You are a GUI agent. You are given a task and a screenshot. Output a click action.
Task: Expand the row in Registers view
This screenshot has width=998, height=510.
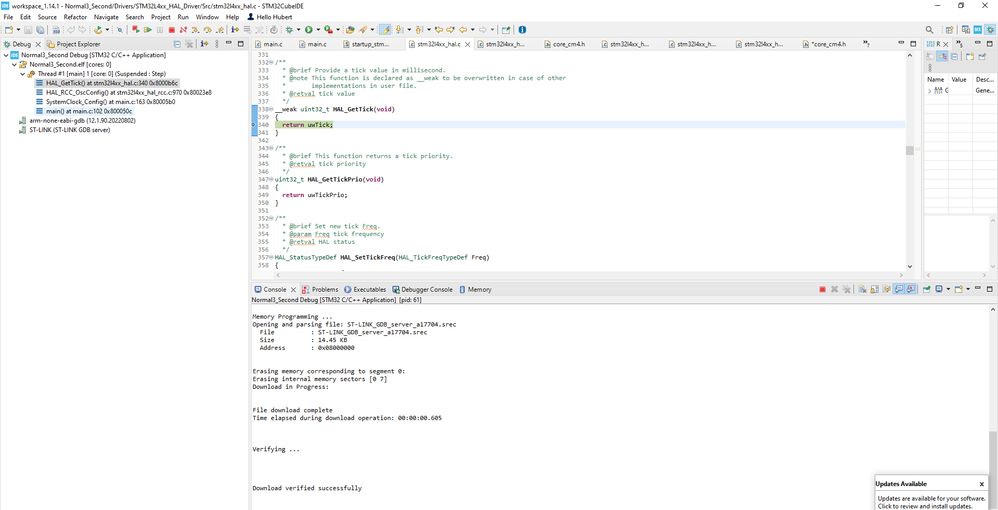click(x=929, y=91)
